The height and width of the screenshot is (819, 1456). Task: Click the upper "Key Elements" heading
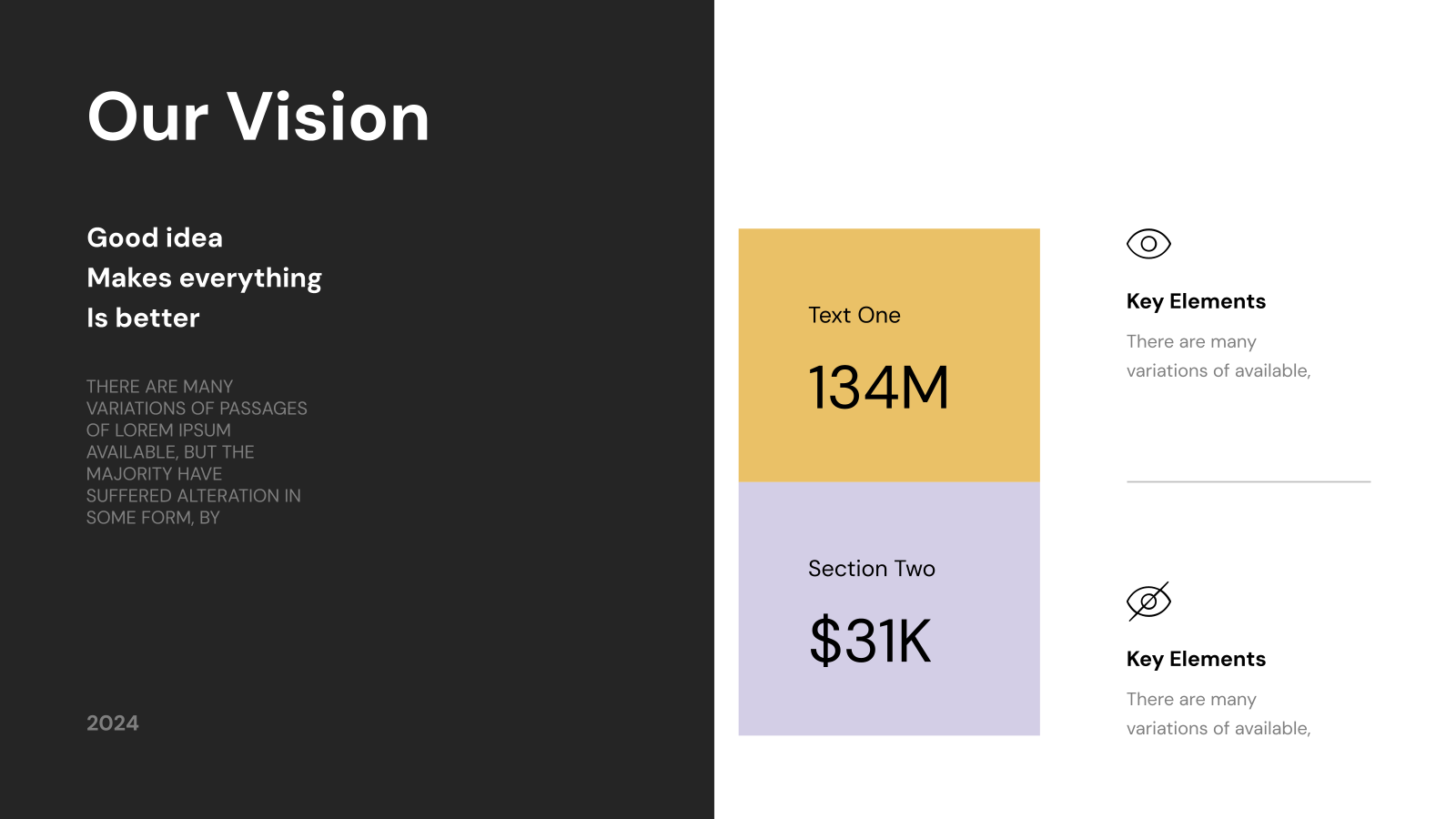click(x=1196, y=302)
